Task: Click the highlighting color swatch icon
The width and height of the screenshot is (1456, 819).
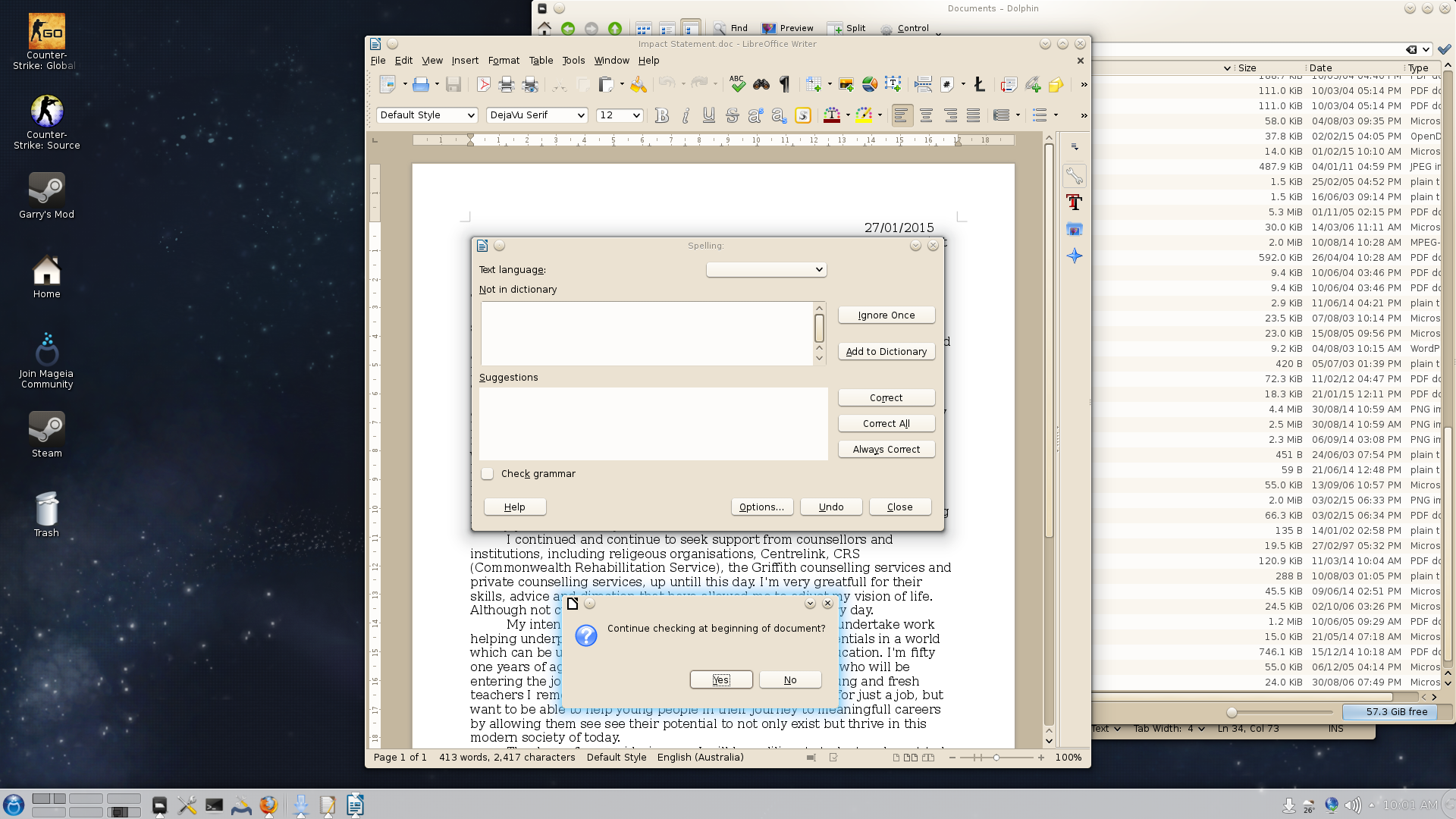Action: [864, 115]
